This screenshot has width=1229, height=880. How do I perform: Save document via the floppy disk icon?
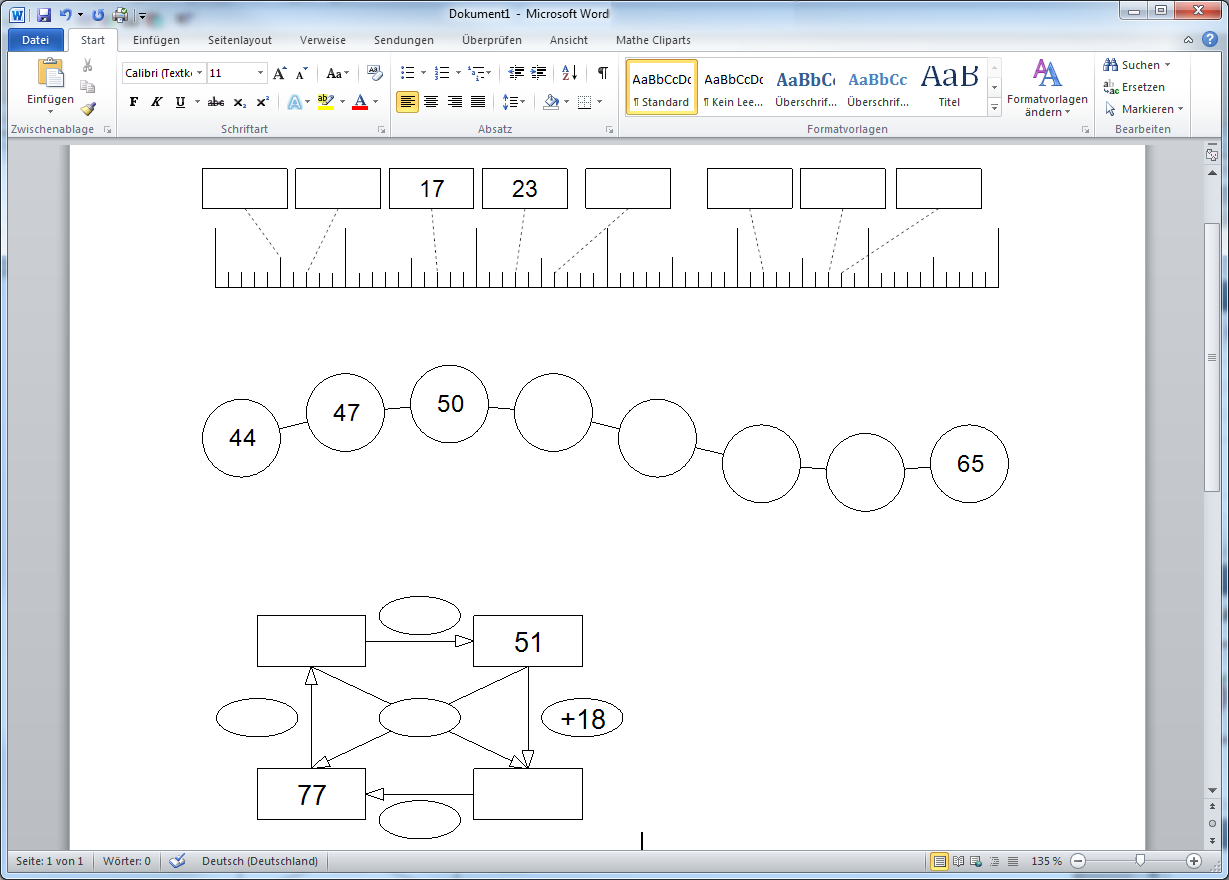(44, 15)
